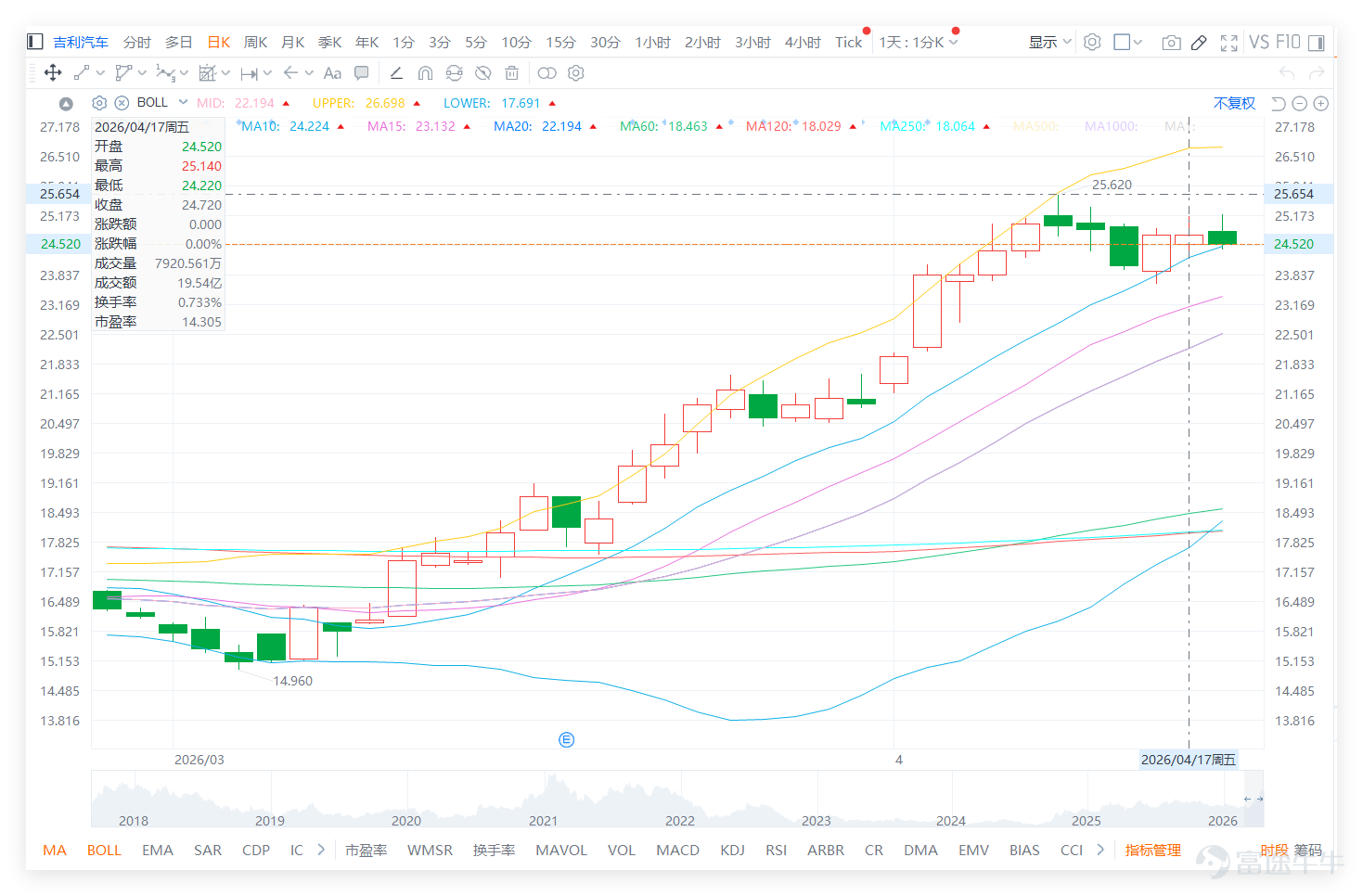Remove the BOLL indicator with X icon
This screenshot has height=896, width=1363.
pos(122,103)
